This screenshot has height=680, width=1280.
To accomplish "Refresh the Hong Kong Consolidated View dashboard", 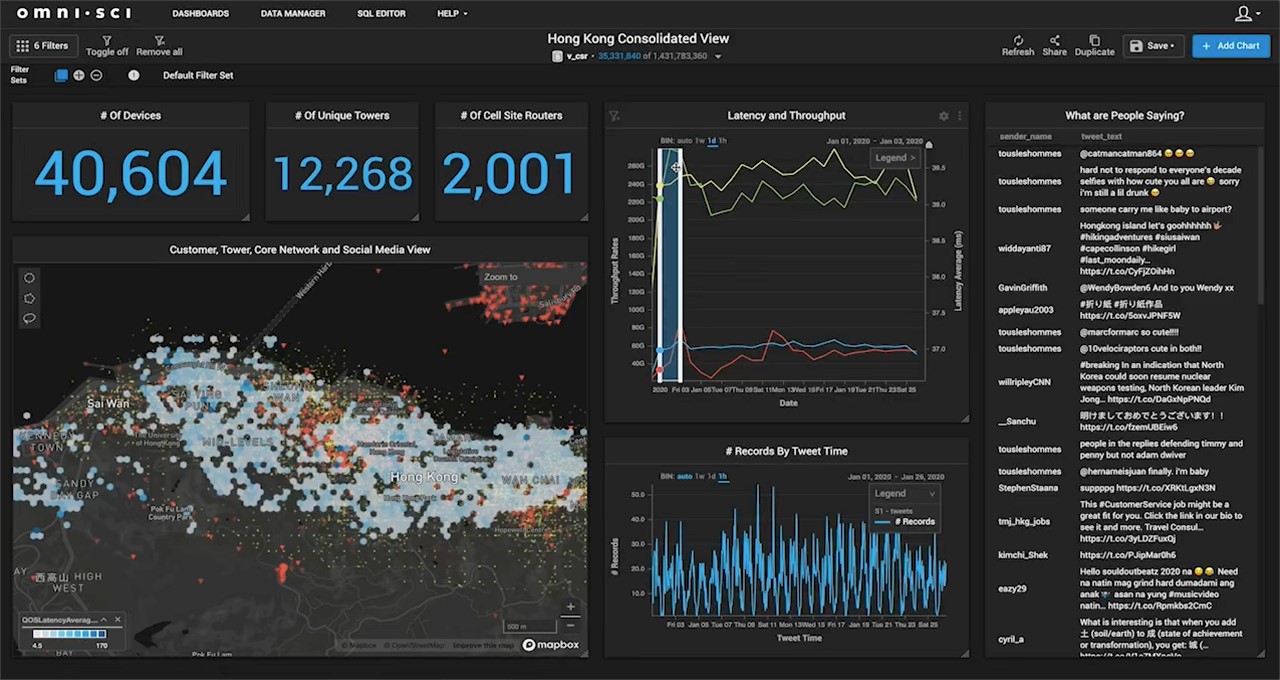I will coord(1017,45).
